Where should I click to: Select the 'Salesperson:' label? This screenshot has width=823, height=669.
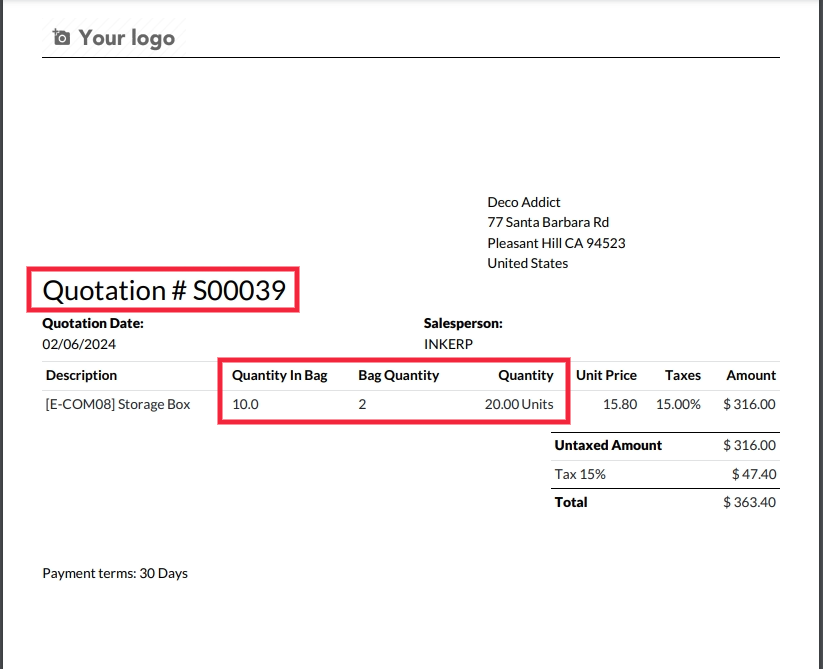click(x=463, y=323)
